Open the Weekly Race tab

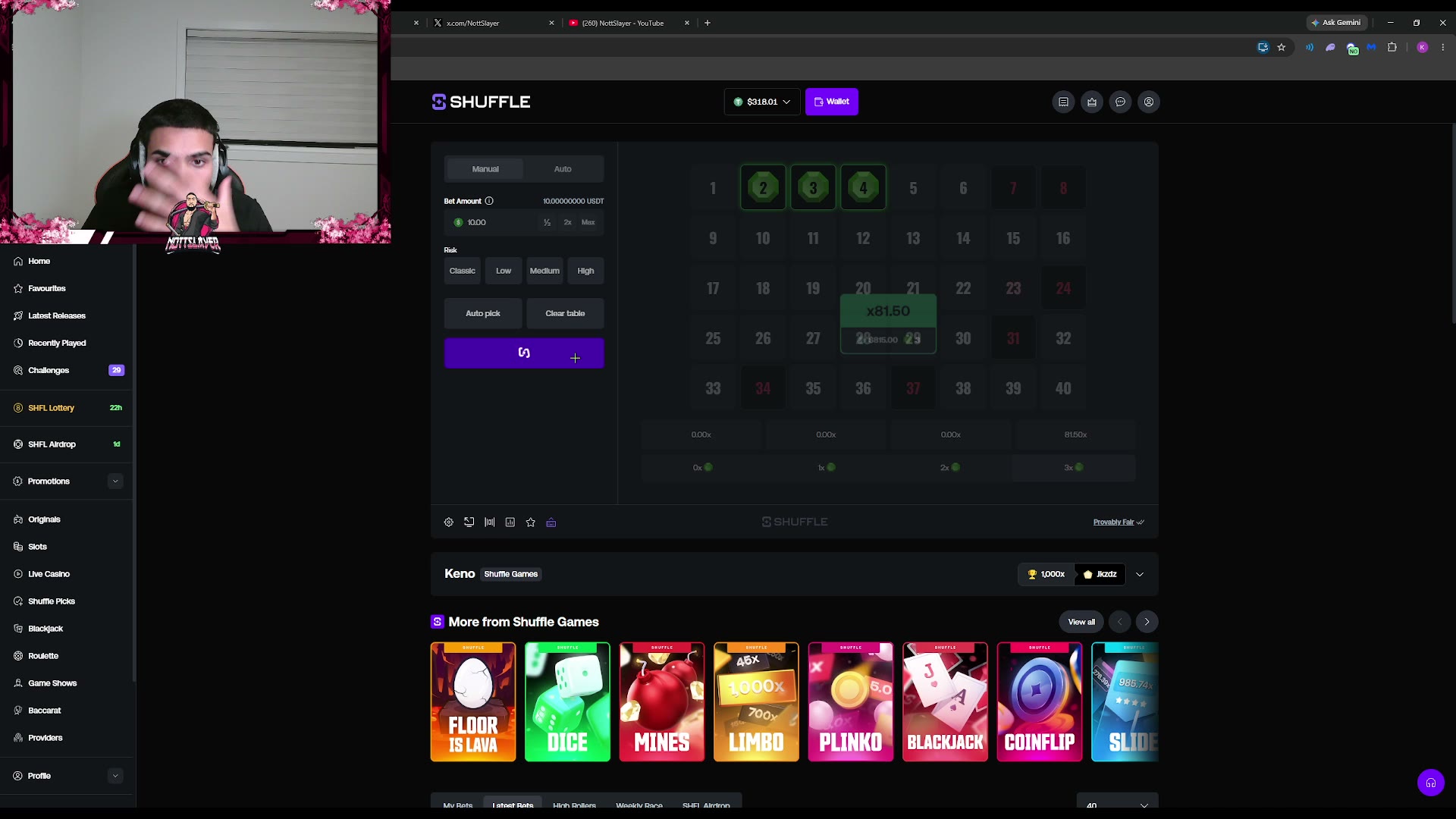(x=639, y=805)
